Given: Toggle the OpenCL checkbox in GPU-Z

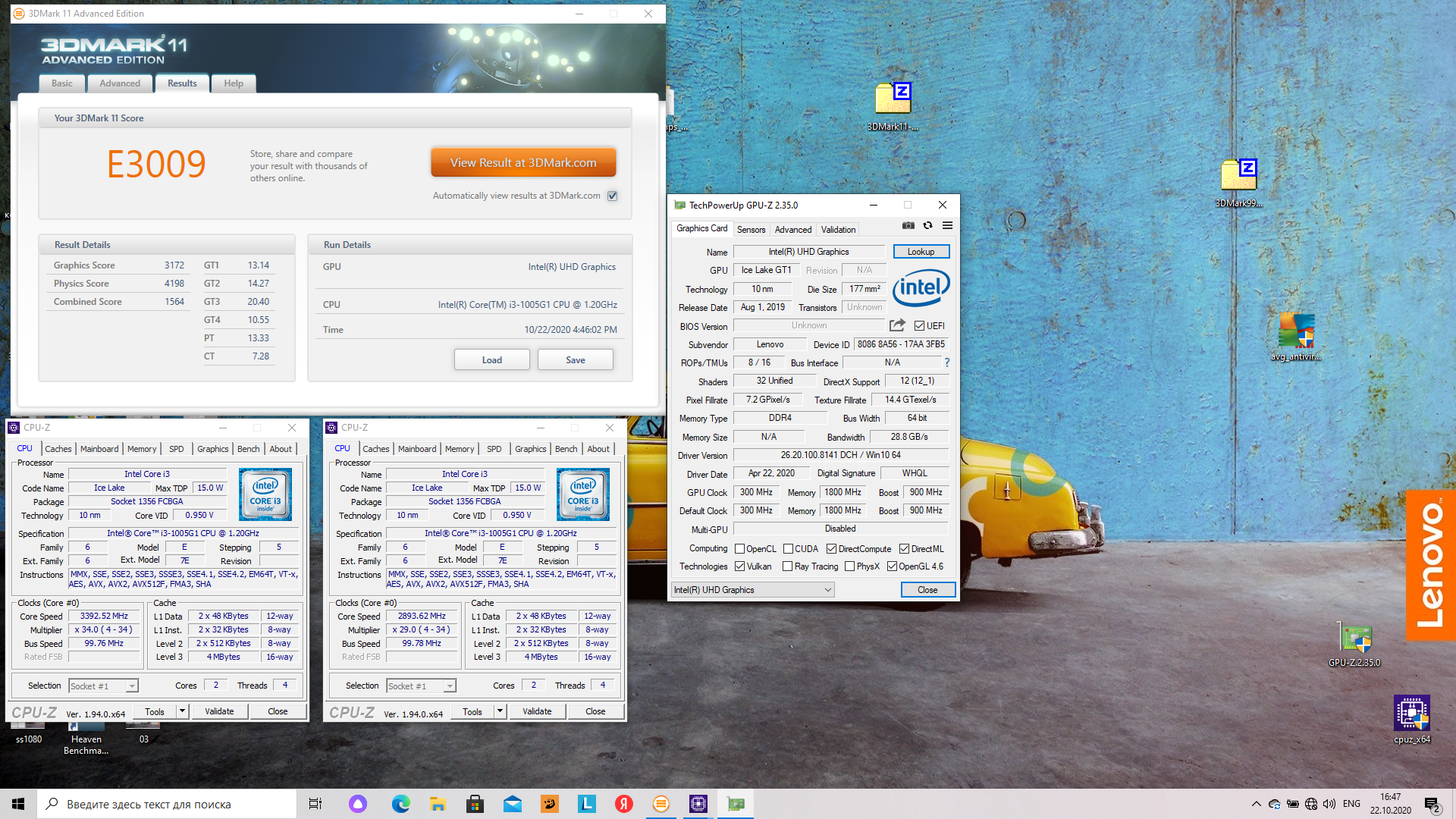Looking at the screenshot, I should tap(739, 549).
